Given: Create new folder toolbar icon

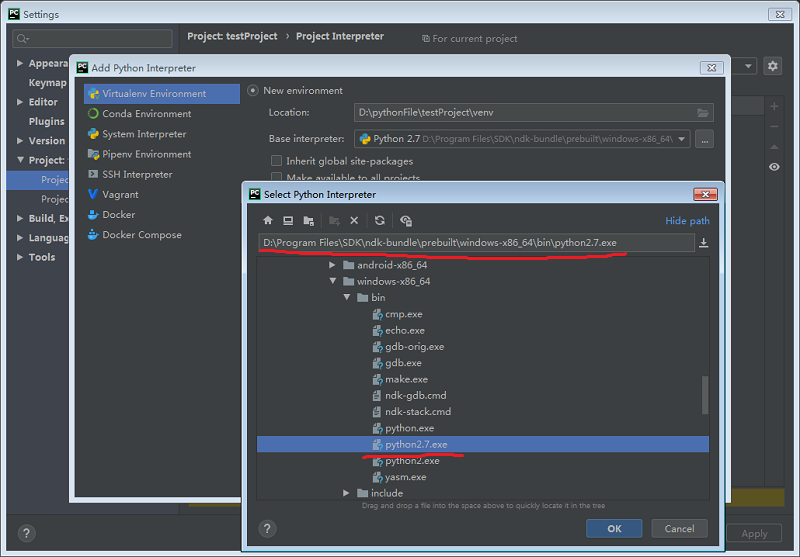Looking at the screenshot, I should 334,220.
